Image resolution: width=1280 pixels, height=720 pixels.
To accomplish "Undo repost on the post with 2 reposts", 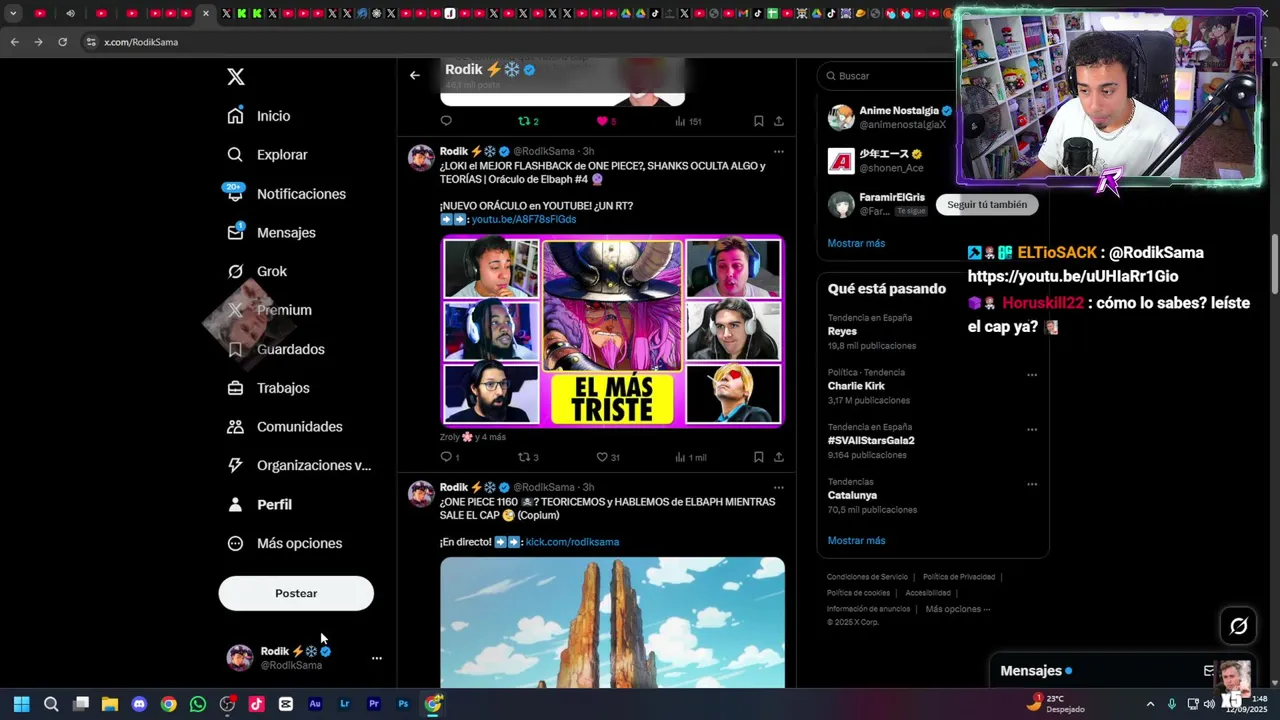I will pyautogui.click(x=528, y=121).
